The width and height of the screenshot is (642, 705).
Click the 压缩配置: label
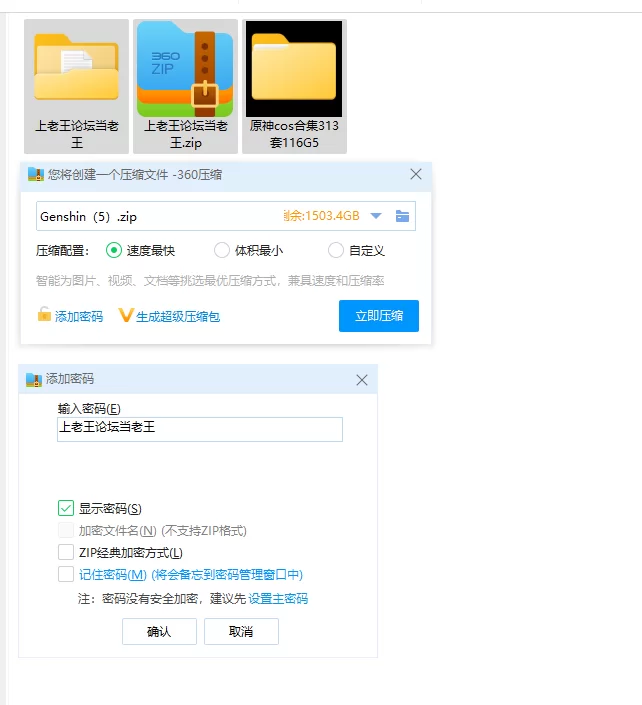[62, 250]
